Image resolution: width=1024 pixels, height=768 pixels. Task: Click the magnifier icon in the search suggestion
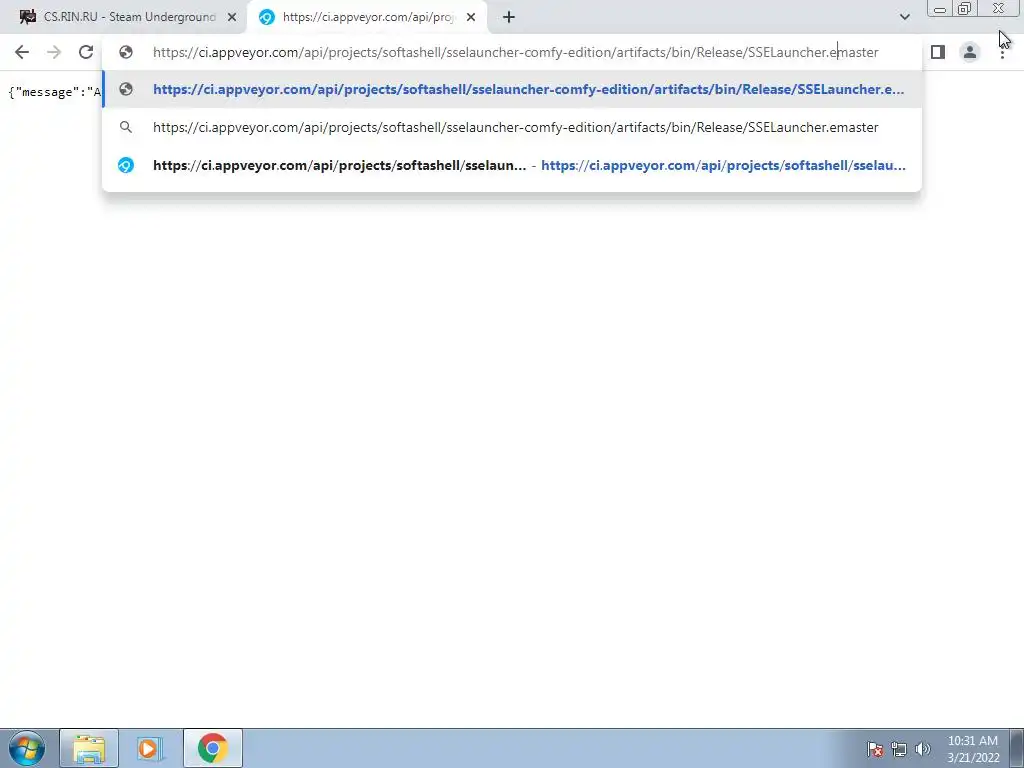tap(126, 127)
